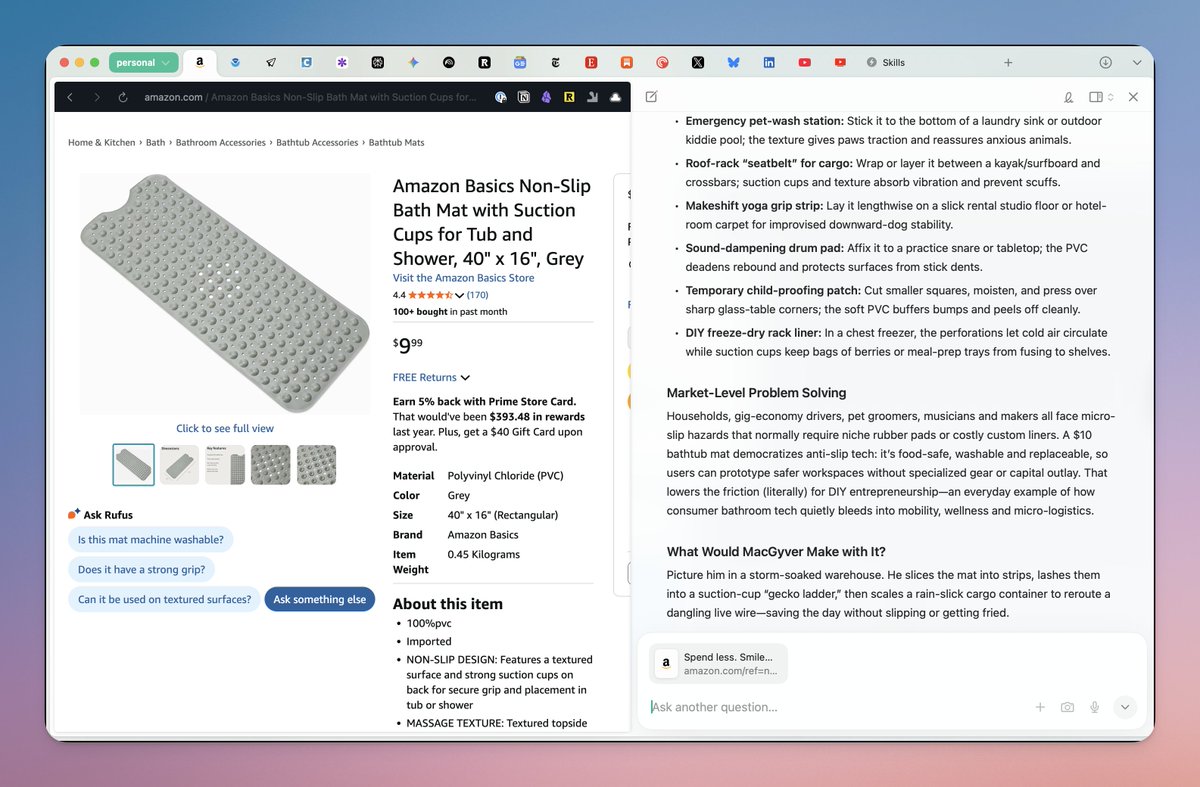Click the plus attach icon in chat box
Viewport: 1200px width, 787px height.
[x=1040, y=707]
